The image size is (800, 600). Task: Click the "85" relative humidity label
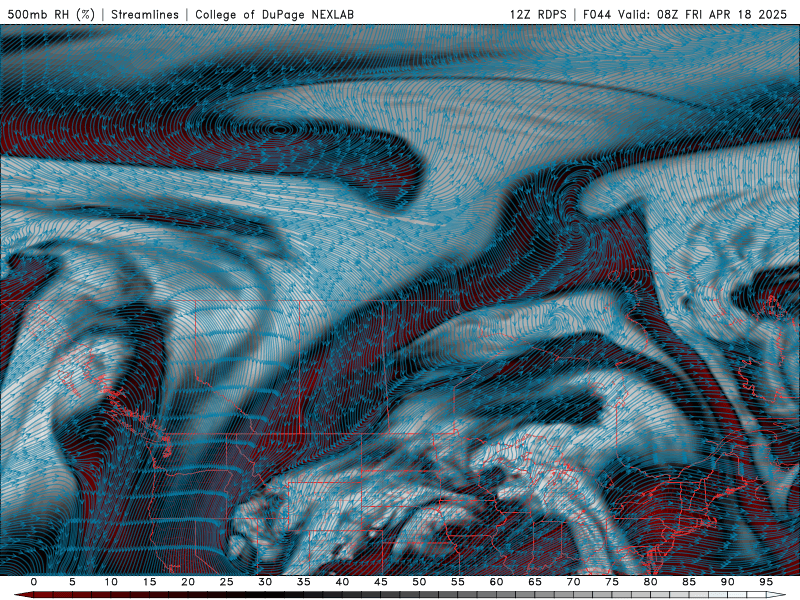click(689, 582)
